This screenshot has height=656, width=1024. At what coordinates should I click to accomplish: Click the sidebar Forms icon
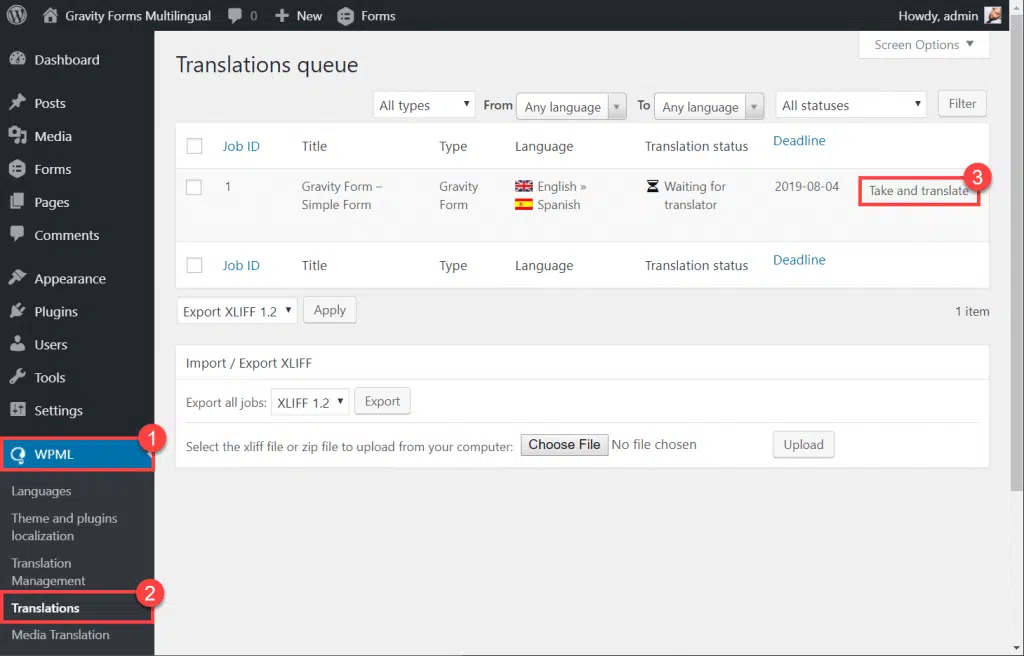[x=18, y=169]
